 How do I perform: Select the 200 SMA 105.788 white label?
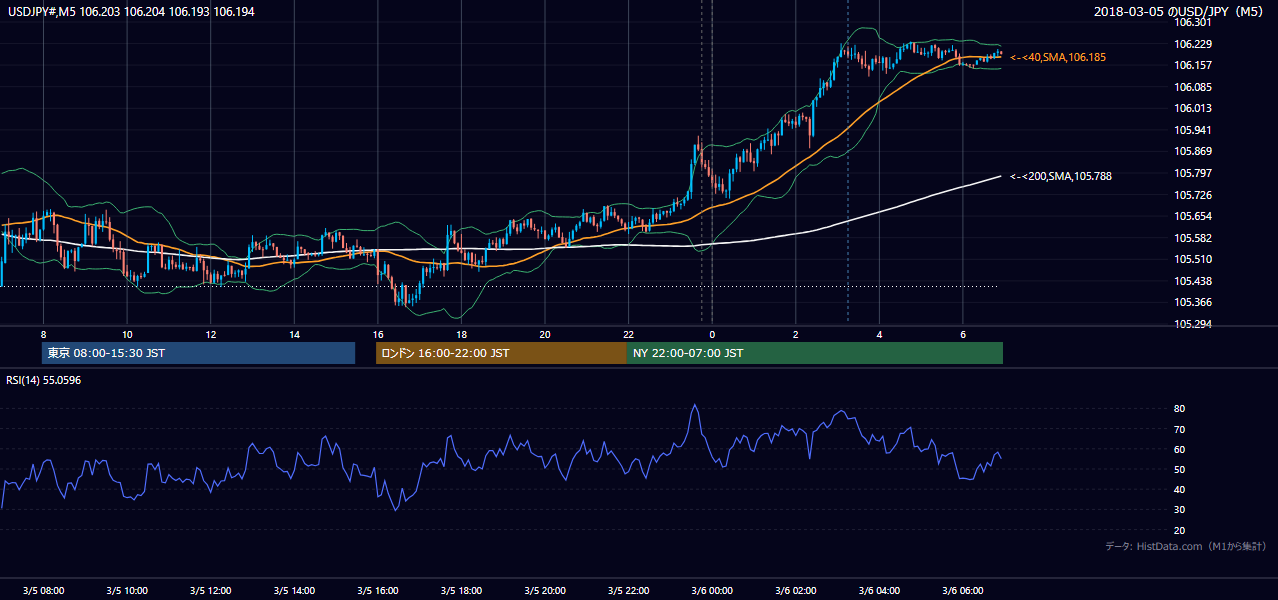click(1061, 176)
